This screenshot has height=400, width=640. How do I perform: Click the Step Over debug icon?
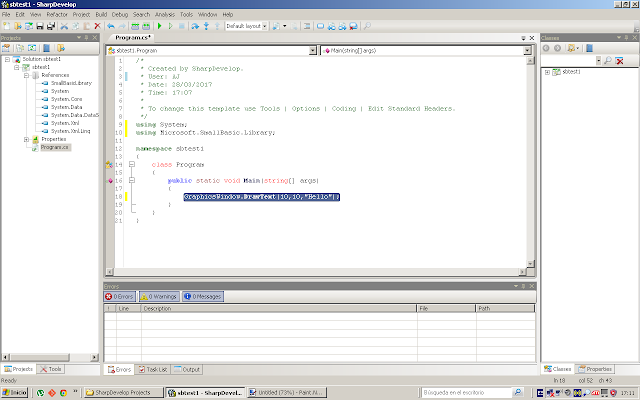coord(195,26)
